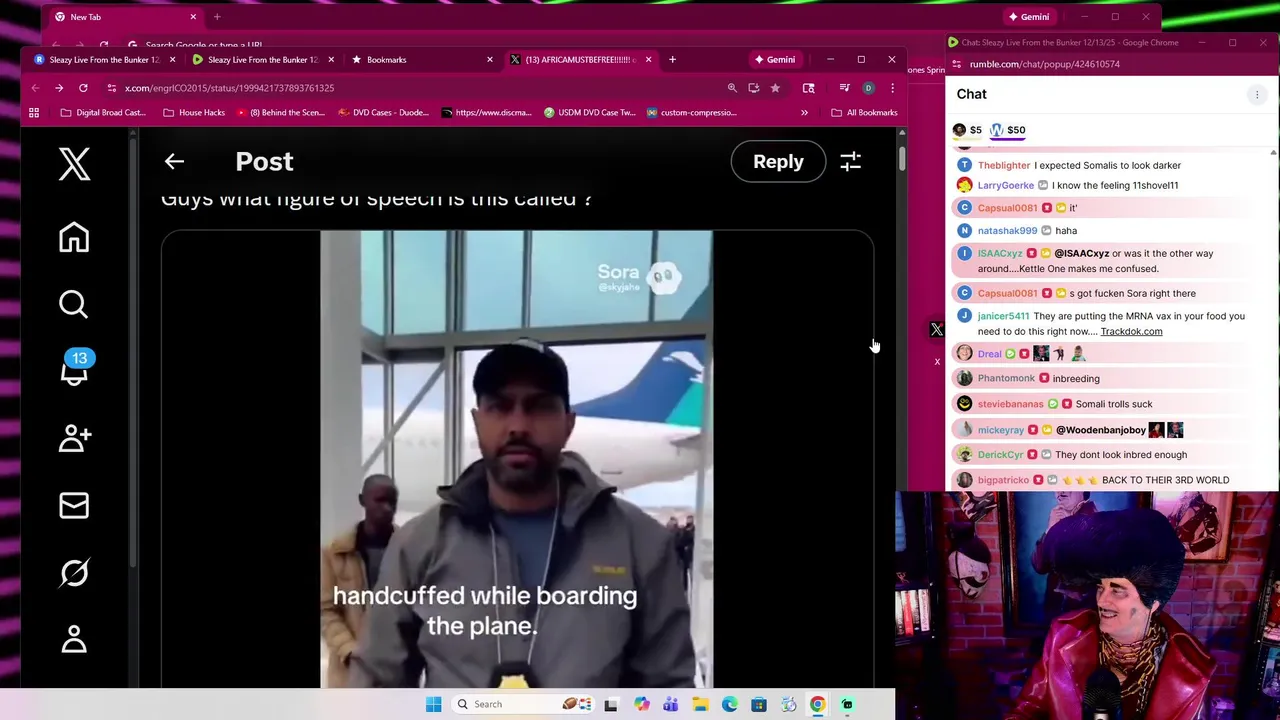Open USDM DVD Case Tw... bookmark

589,113
